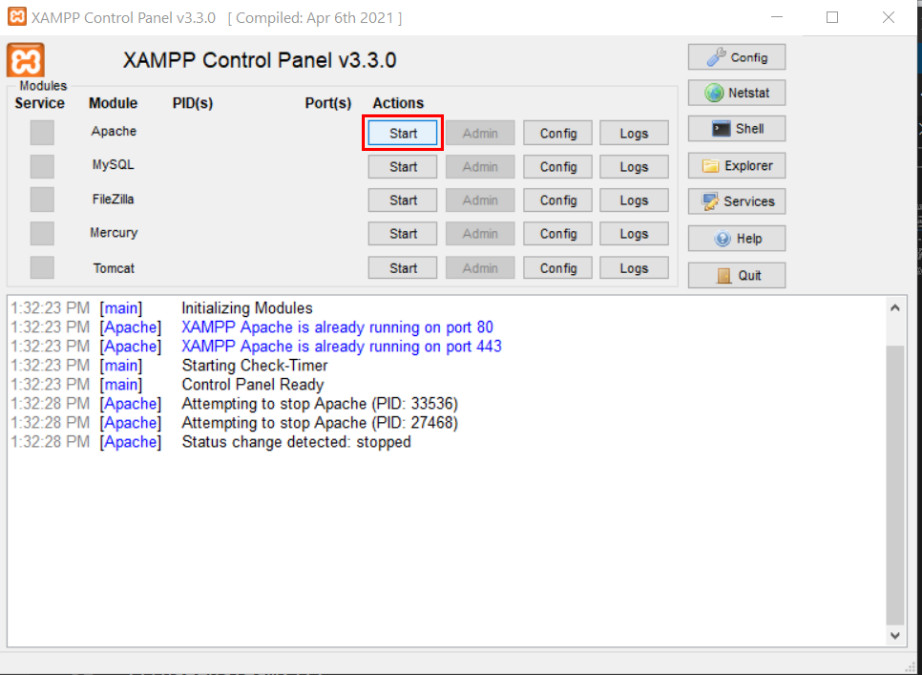This screenshot has width=922, height=675.
Task: Click the MySQL module name label
Action: point(113,165)
